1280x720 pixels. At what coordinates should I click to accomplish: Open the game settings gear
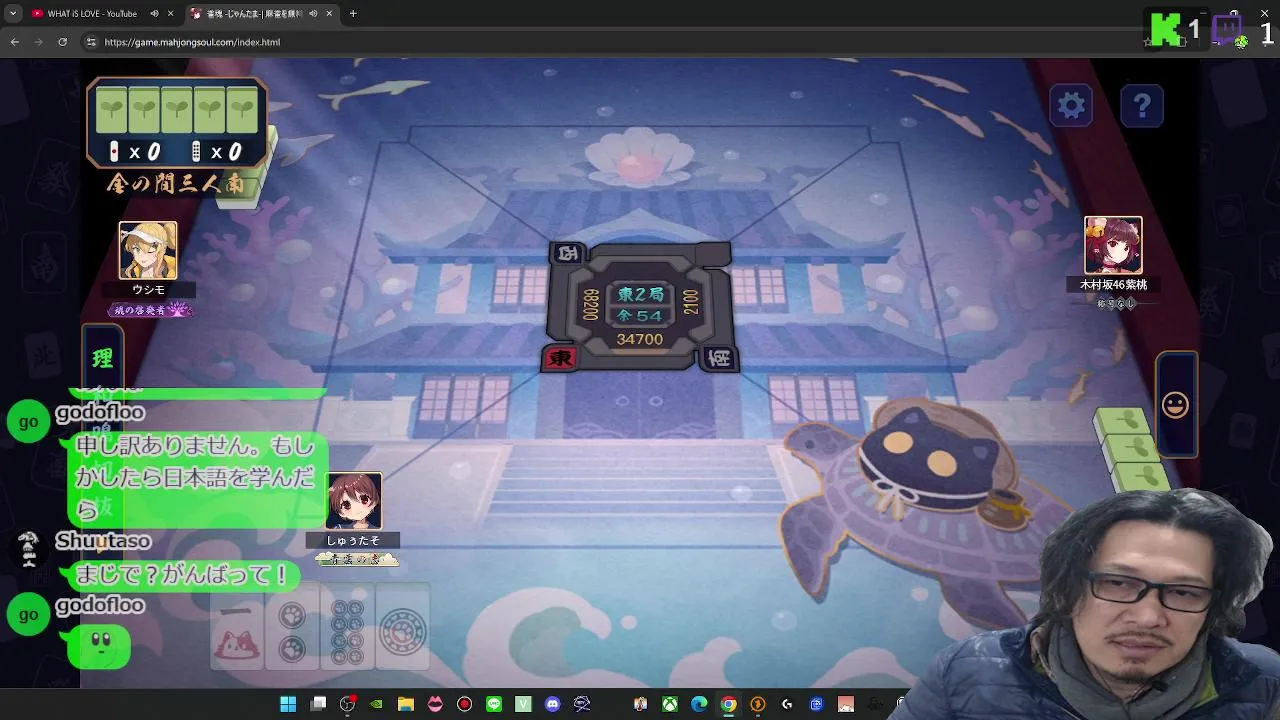[x=1071, y=105]
